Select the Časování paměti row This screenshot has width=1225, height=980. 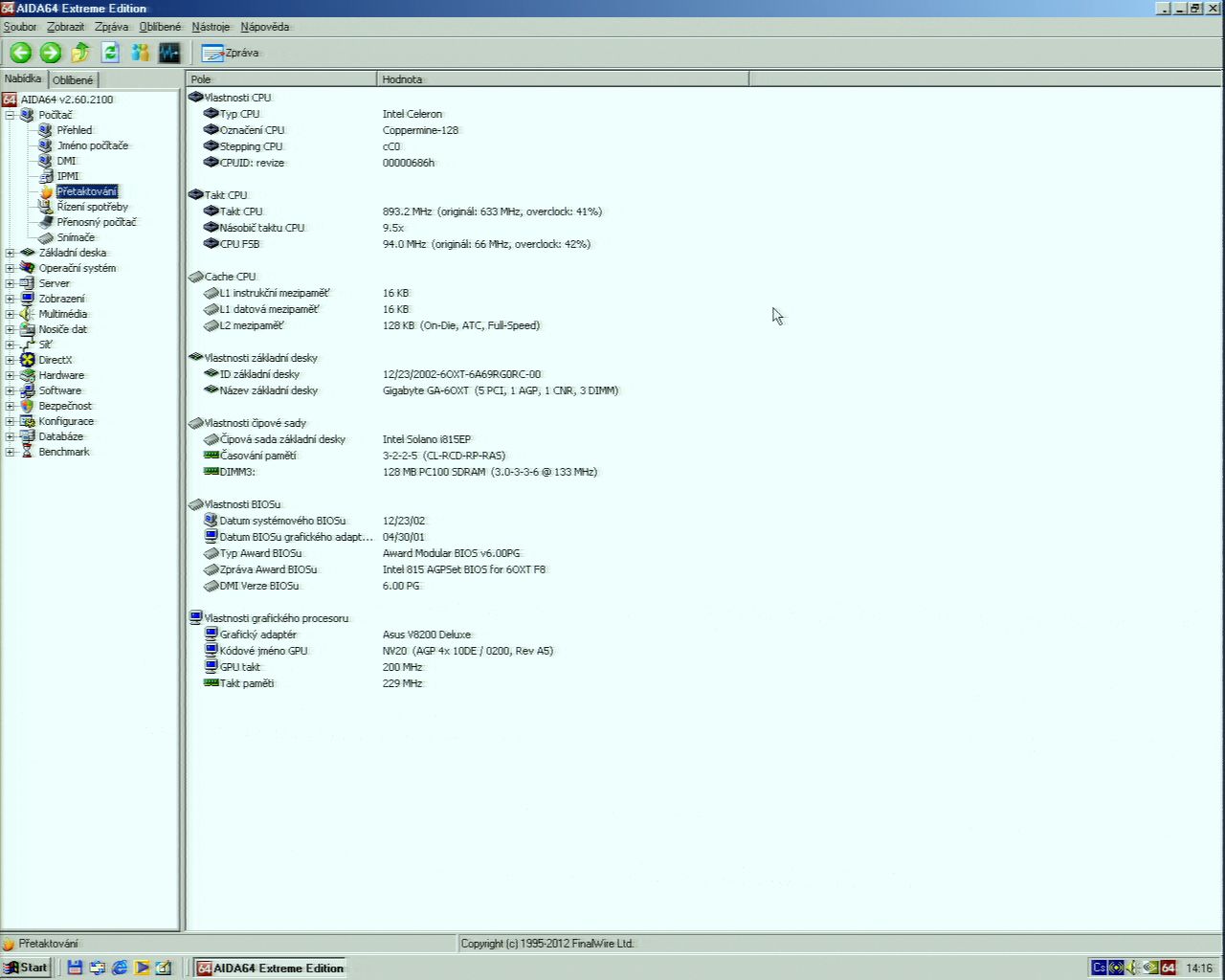[355, 456]
